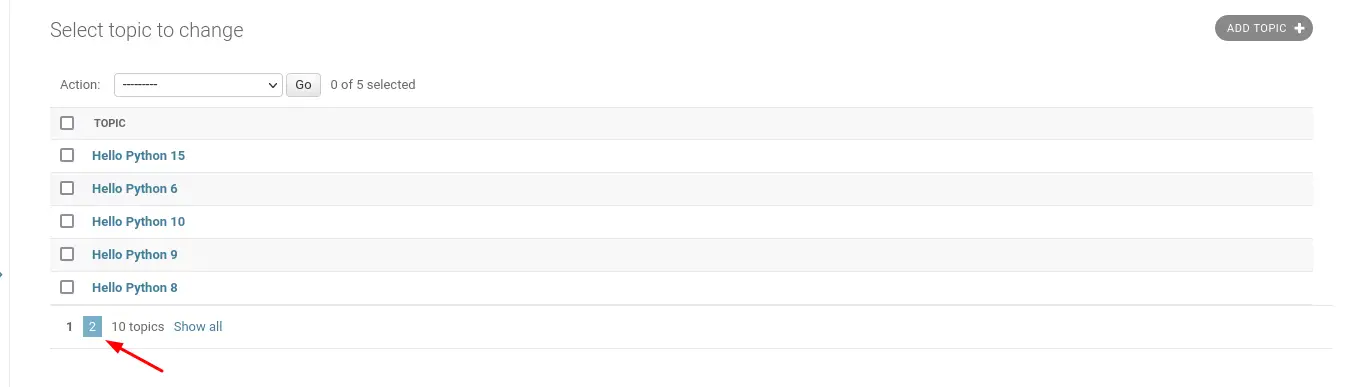Viewport: 1352px width, 387px height.
Task: Go to page 1 of topics
Action: point(69,327)
